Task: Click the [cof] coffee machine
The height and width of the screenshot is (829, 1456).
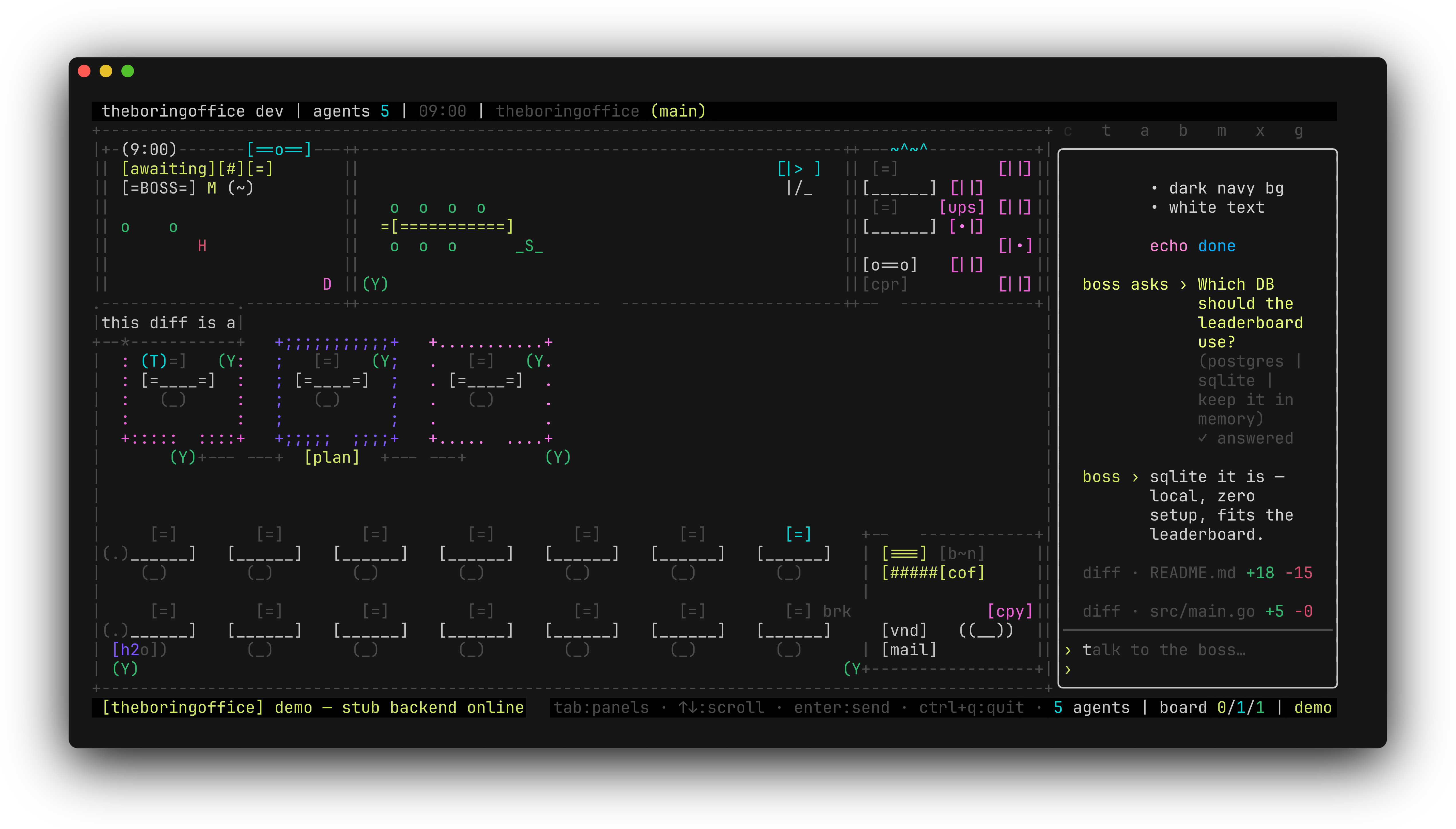Action: pyautogui.click(x=962, y=573)
